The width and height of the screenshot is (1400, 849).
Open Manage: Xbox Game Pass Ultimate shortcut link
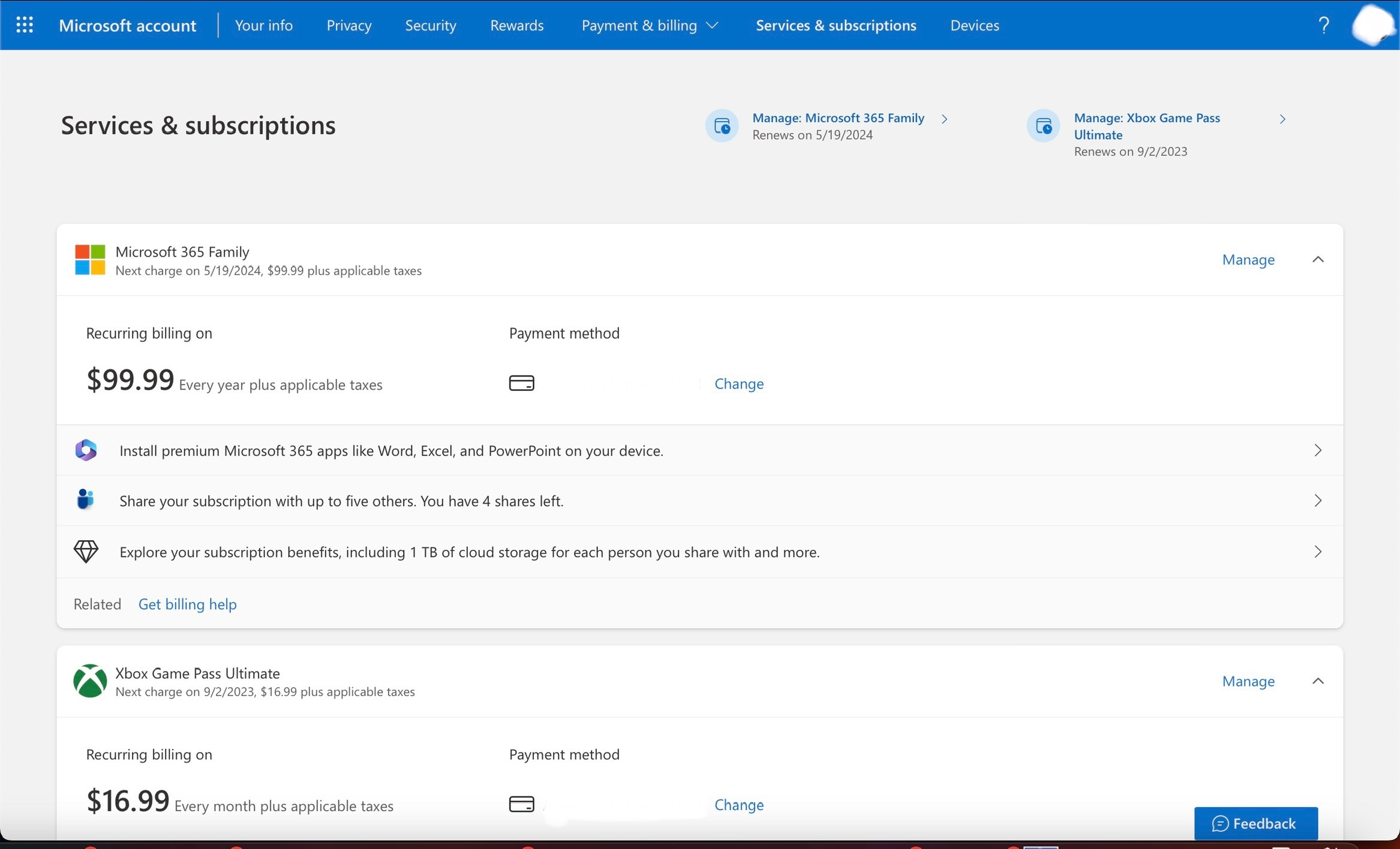coord(1147,126)
